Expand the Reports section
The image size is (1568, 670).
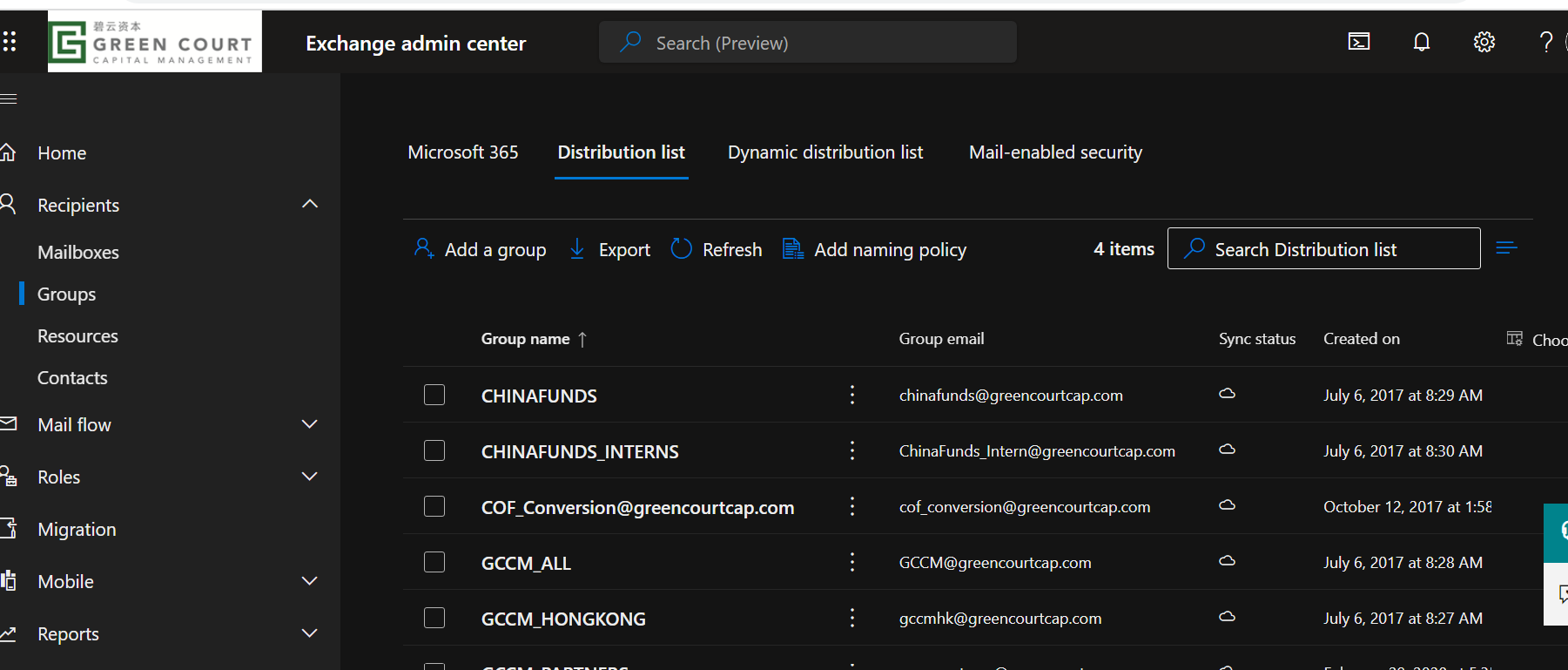tap(309, 633)
